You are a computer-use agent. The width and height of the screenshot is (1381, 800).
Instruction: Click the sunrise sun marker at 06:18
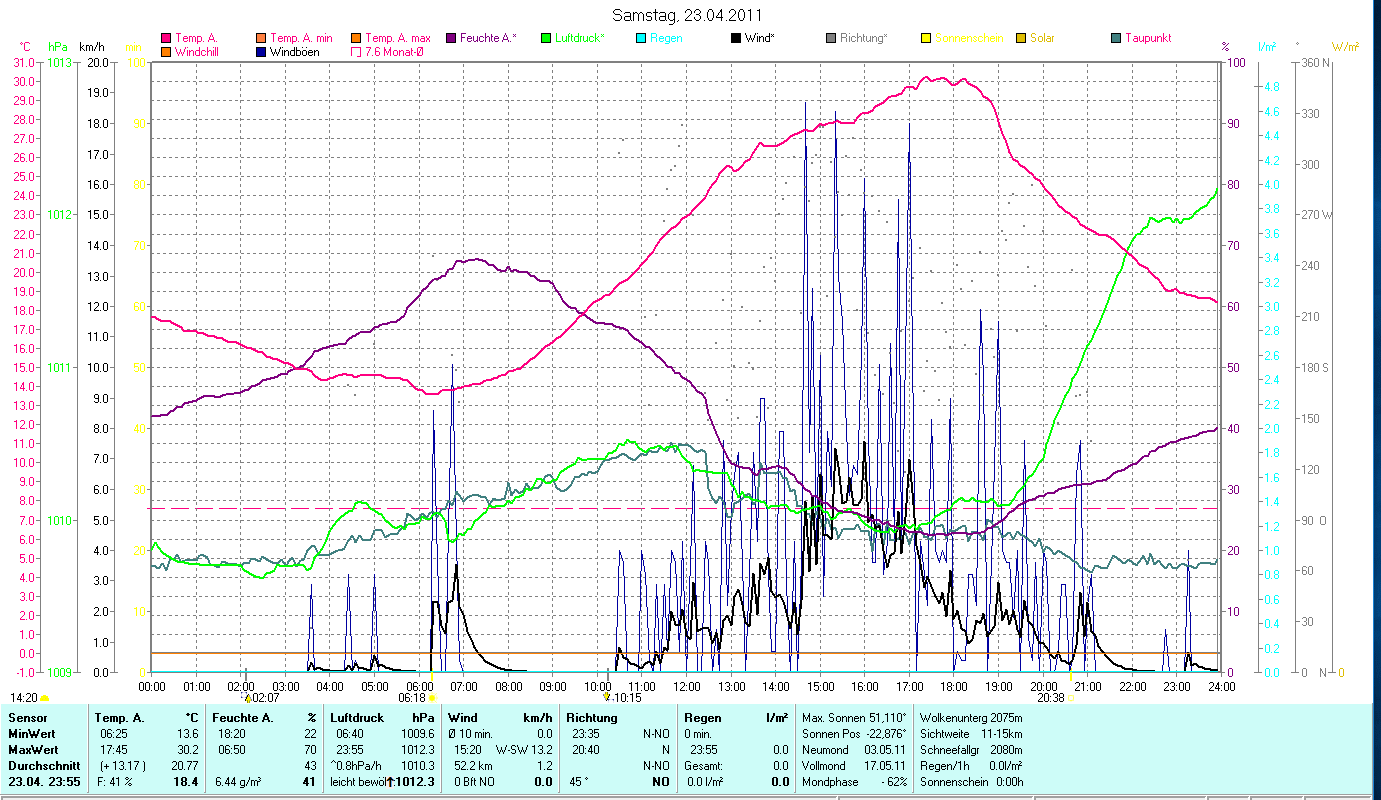[432, 698]
